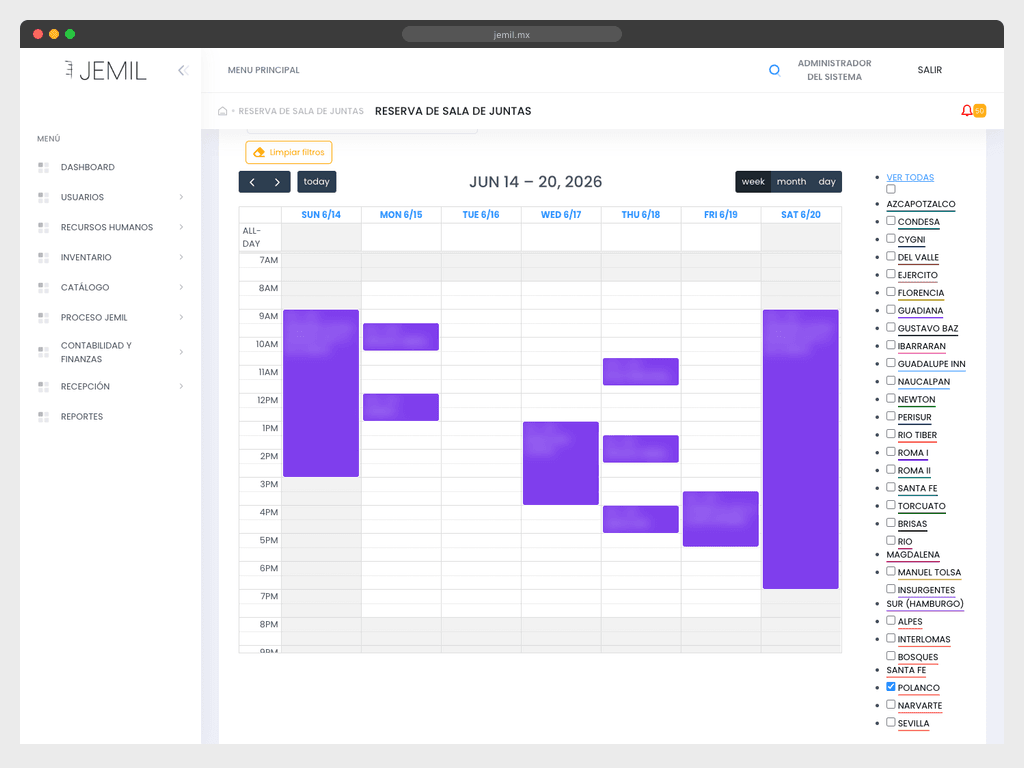Viewport: 1024px width, 768px height.
Task: Expand the Inventario submenu chevron
Action: pyautogui.click(x=182, y=257)
